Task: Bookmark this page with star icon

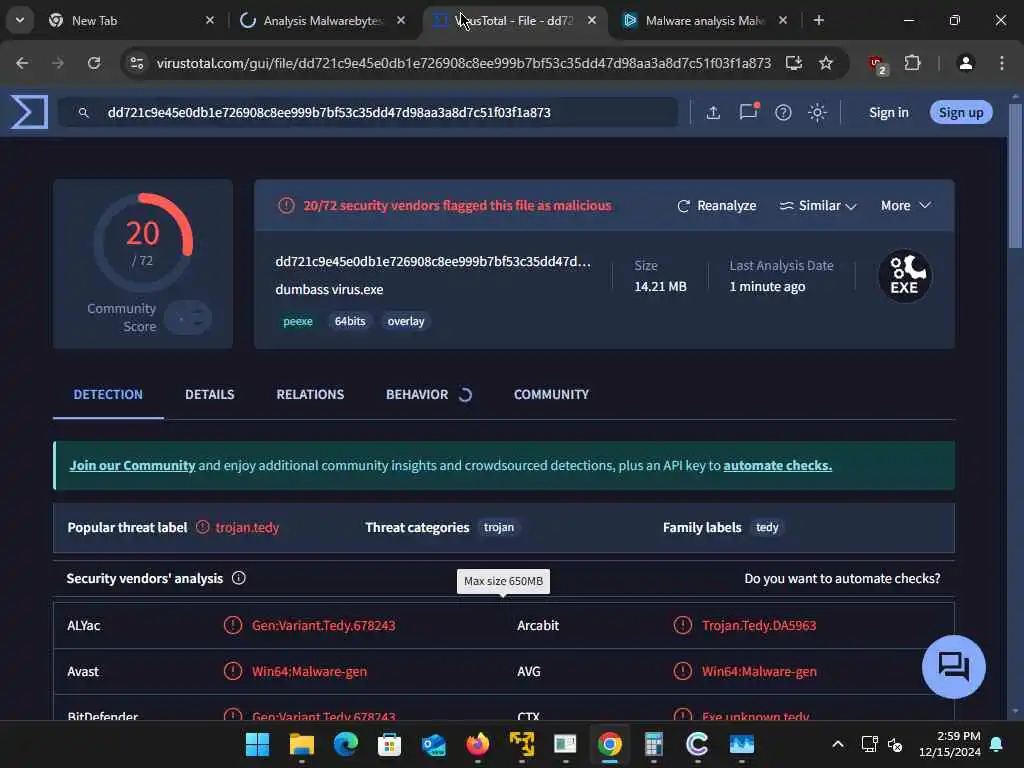Action: point(826,63)
